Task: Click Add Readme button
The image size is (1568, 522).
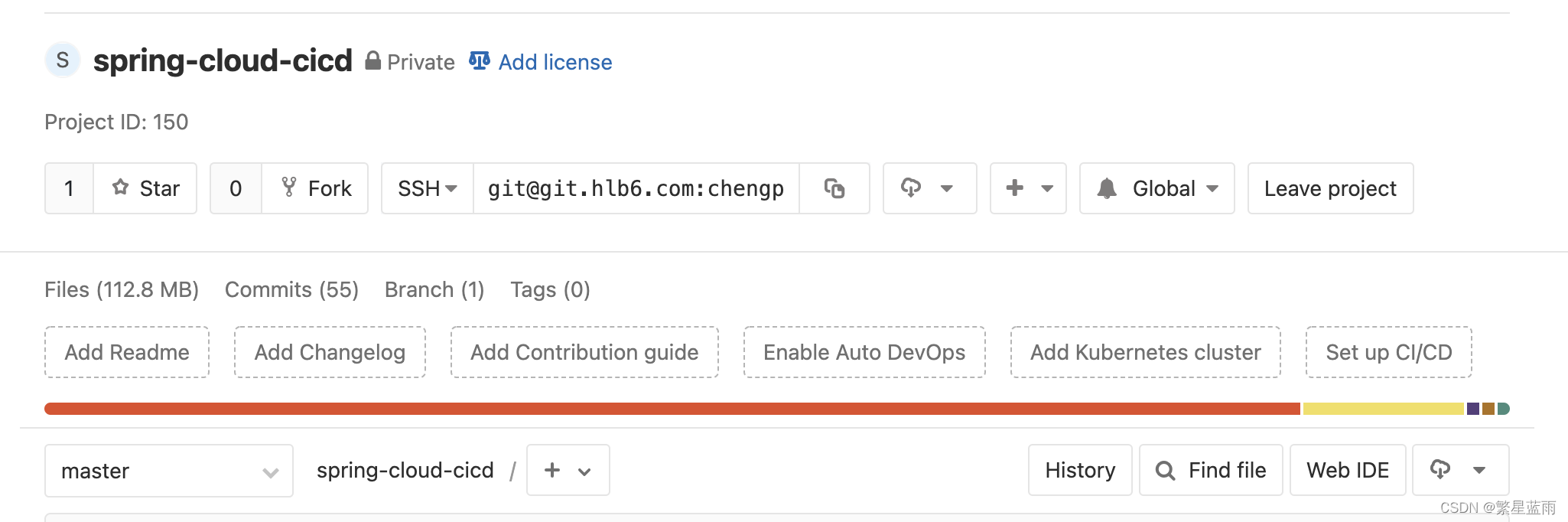Action: 127,352
